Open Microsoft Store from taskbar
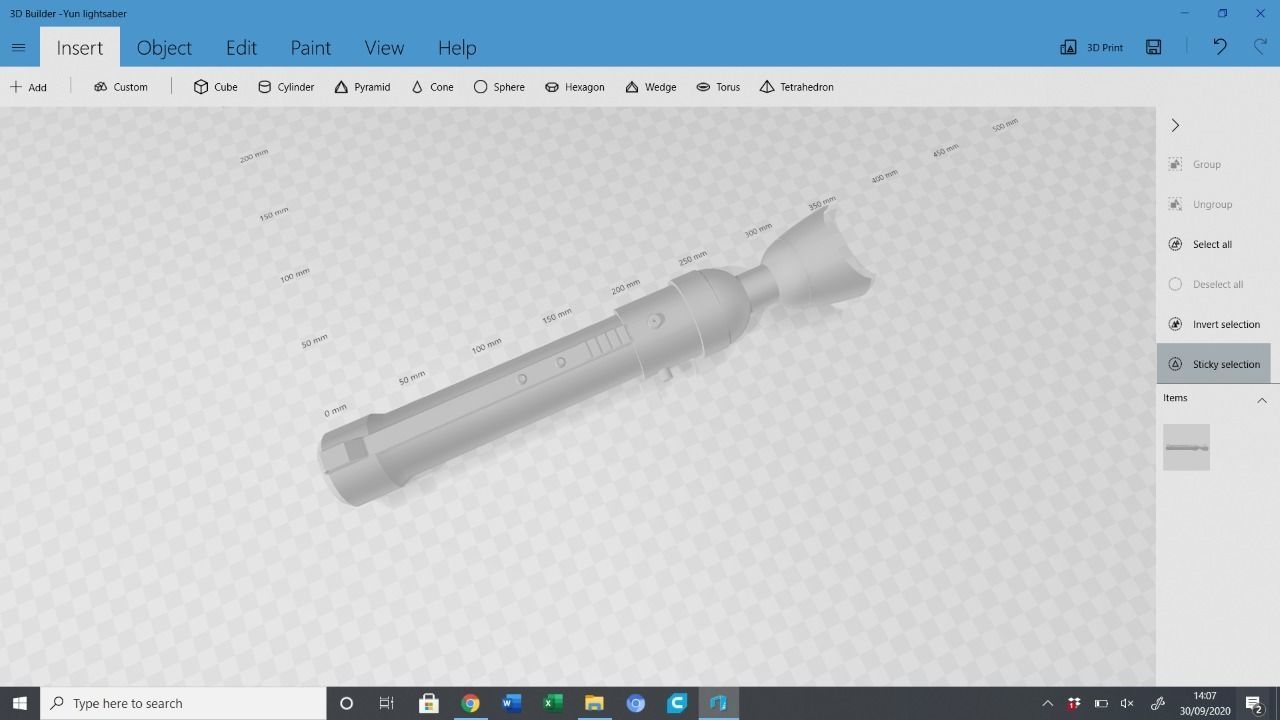The image size is (1280, 720). pos(428,703)
